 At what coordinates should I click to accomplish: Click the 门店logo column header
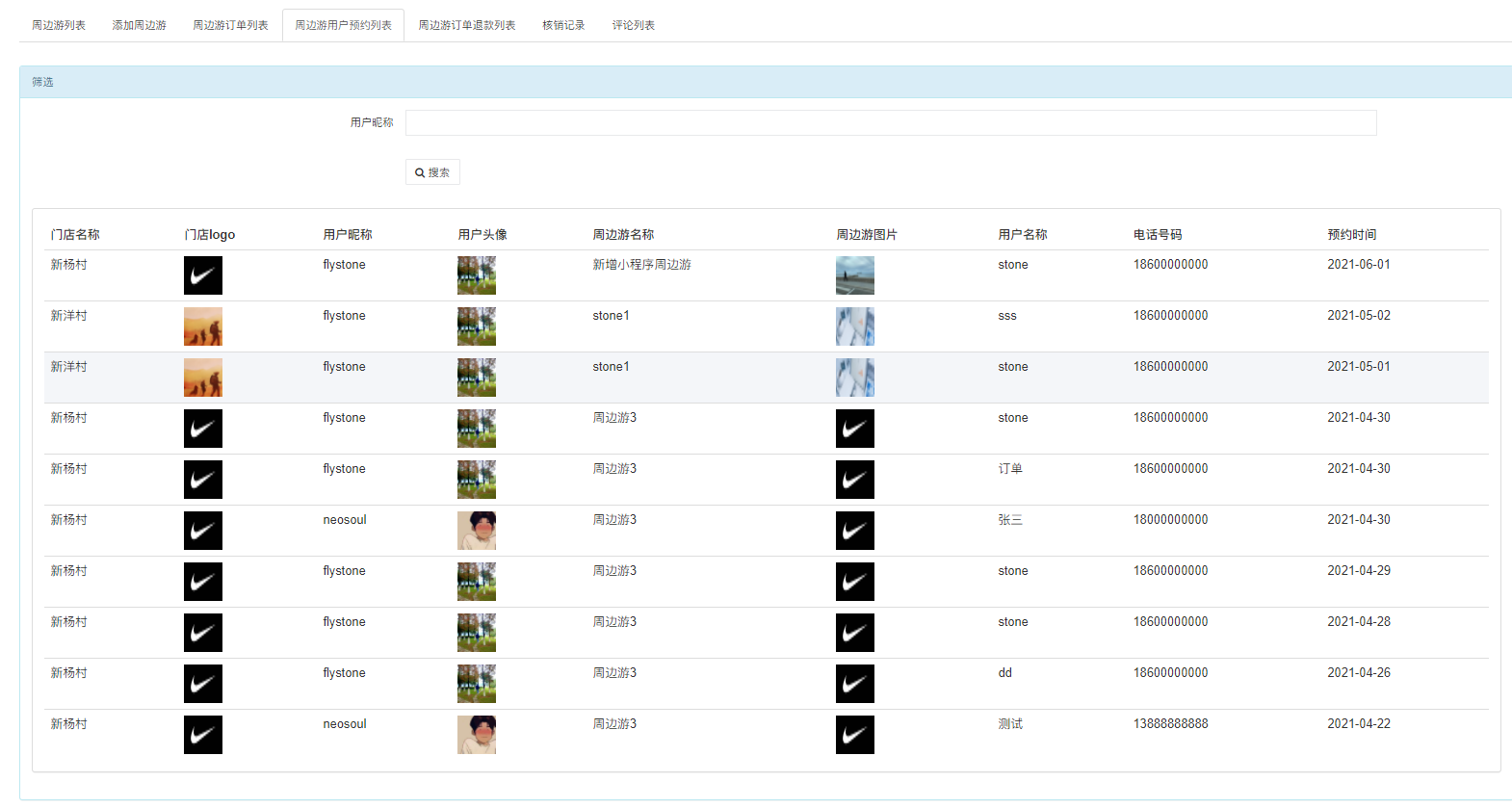click(x=209, y=235)
